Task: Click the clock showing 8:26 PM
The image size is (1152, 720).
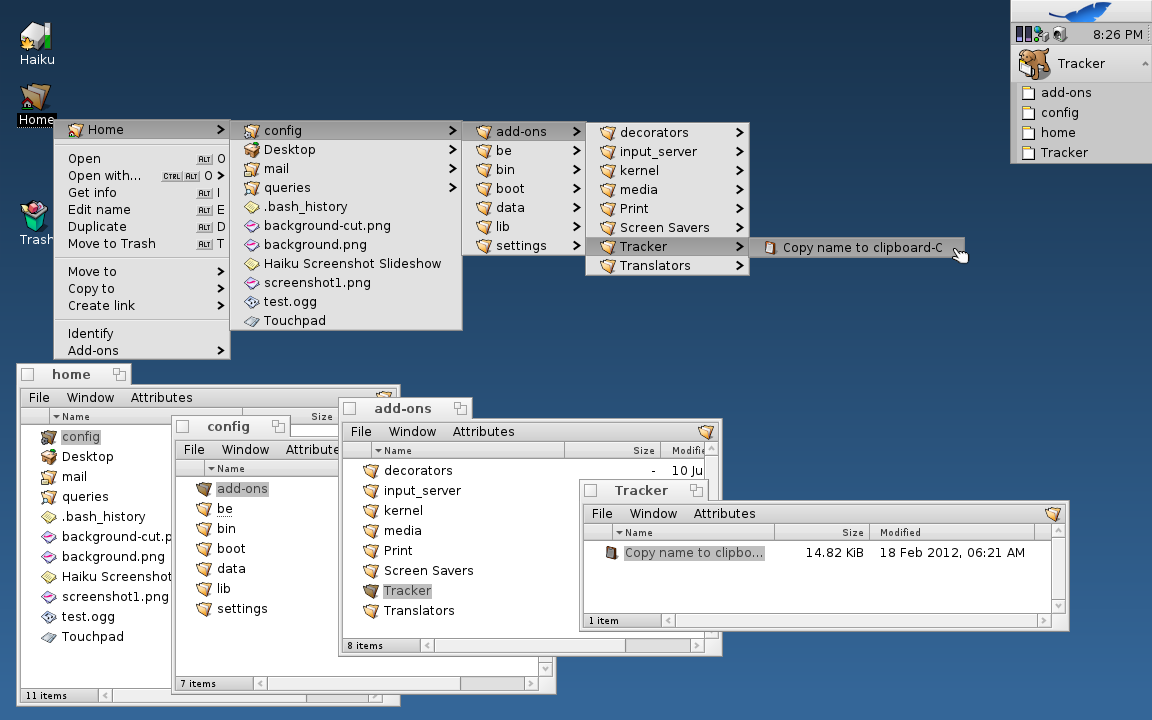Action: tap(1117, 34)
